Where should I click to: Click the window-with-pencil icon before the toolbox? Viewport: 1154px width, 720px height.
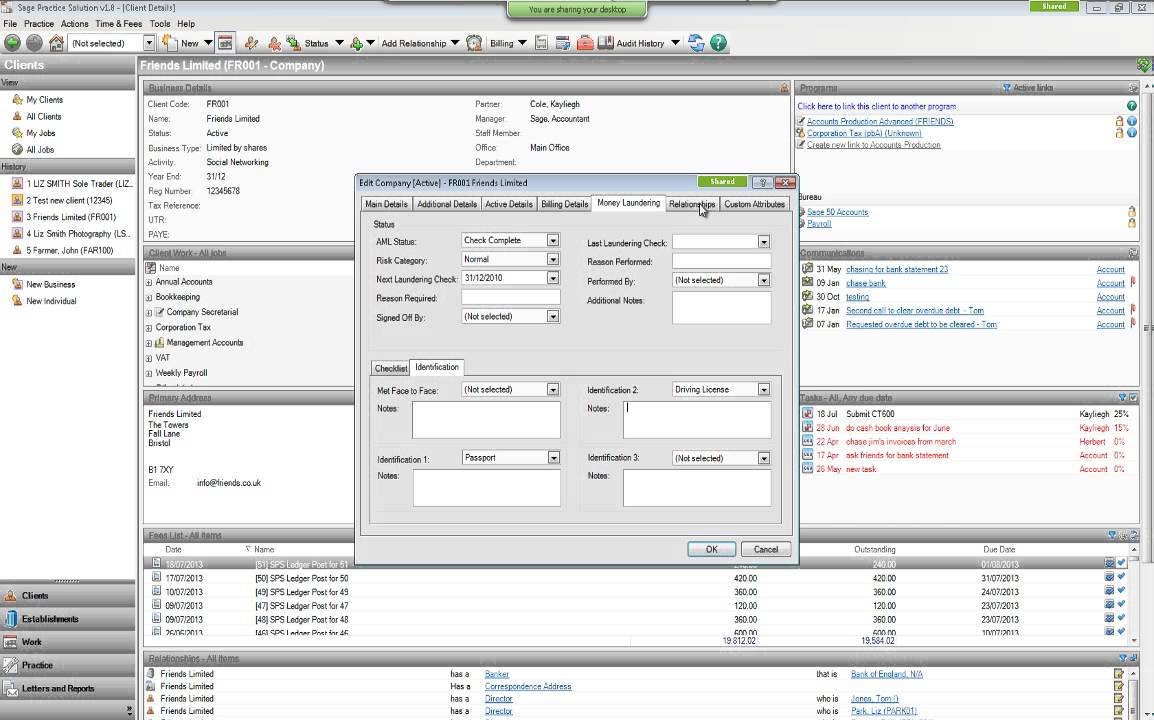[x=563, y=43]
